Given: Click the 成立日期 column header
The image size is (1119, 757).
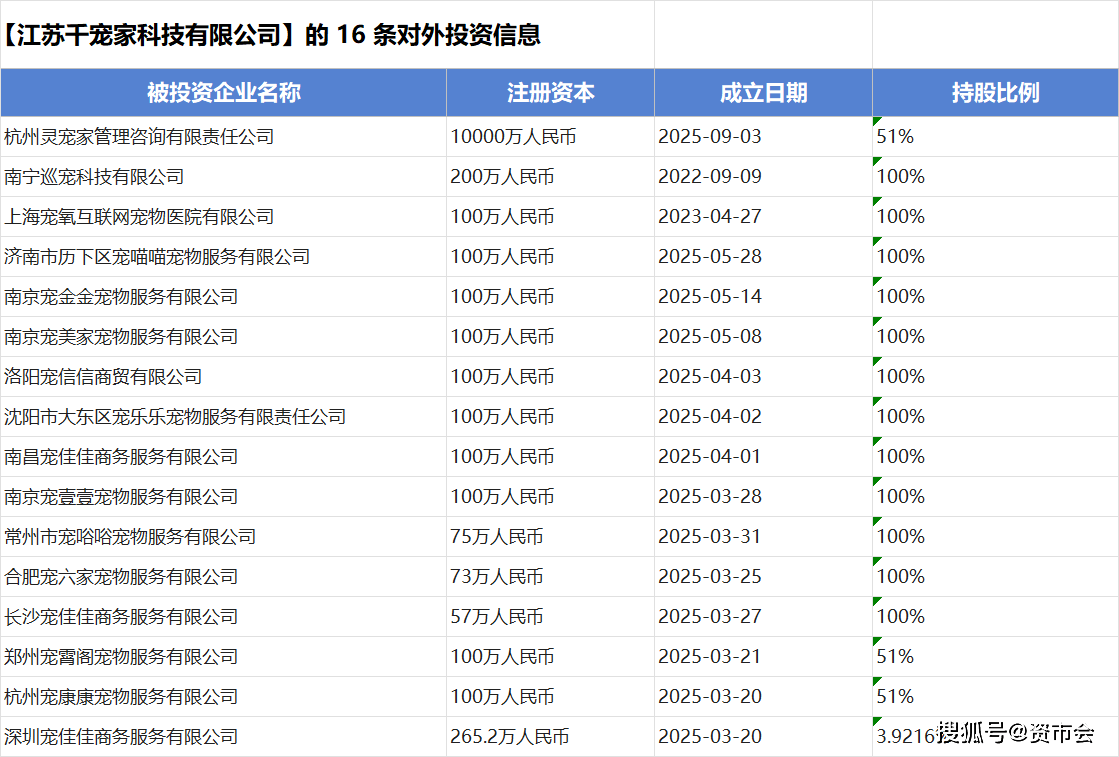Looking at the screenshot, I should 763,93.
